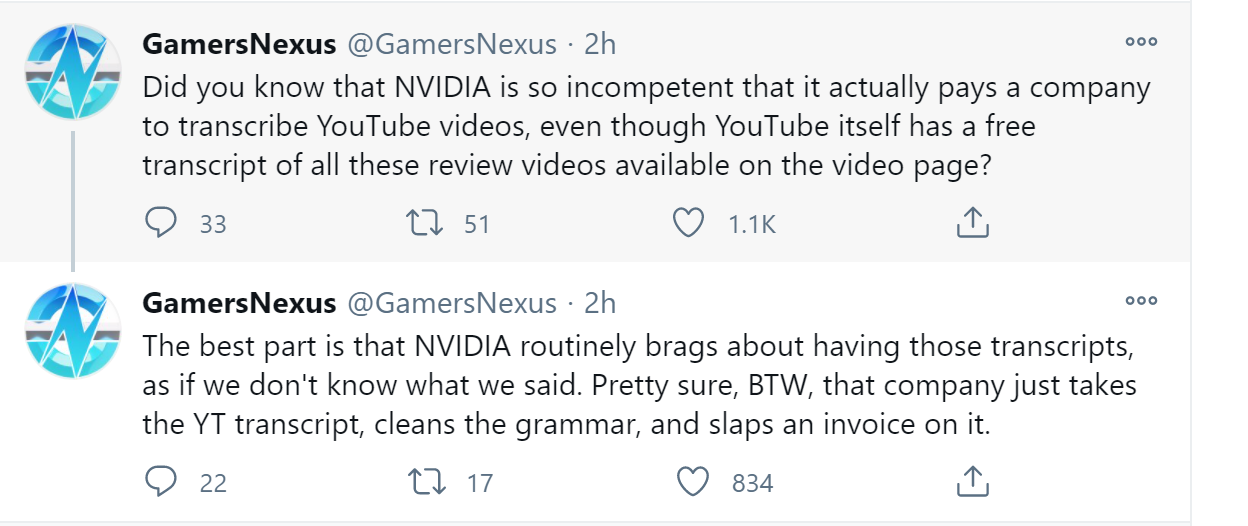Screen dimensions: 1248x526
Task: Retweet the second tweet with 17 retweets
Action: 428,483
